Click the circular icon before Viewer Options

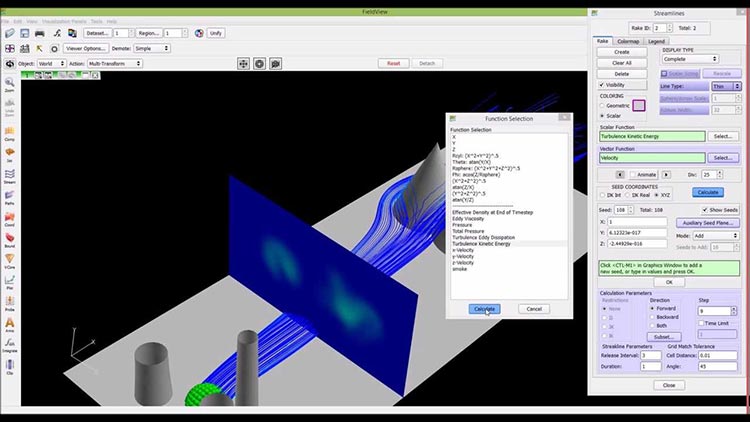tap(55, 48)
